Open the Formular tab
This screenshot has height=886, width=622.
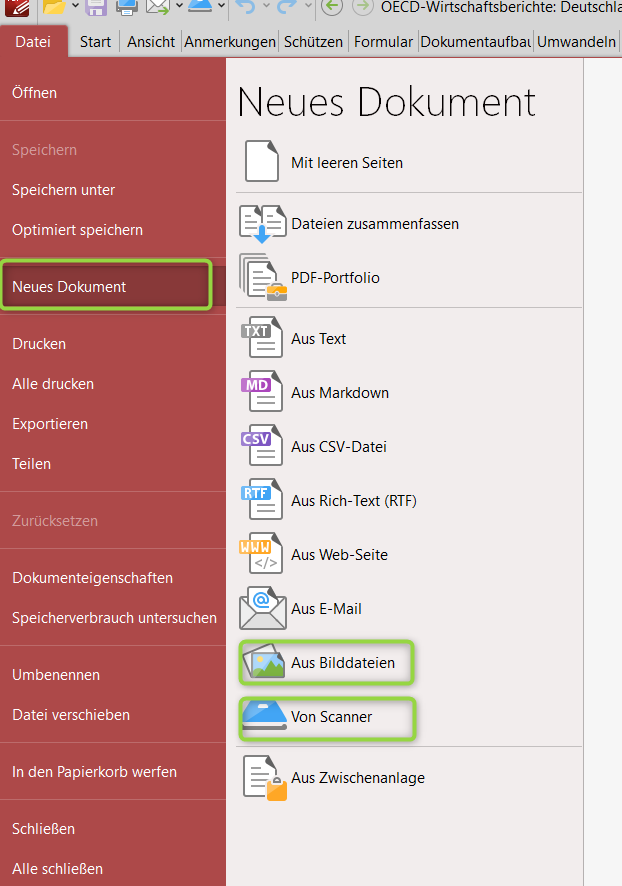(x=383, y=42)
